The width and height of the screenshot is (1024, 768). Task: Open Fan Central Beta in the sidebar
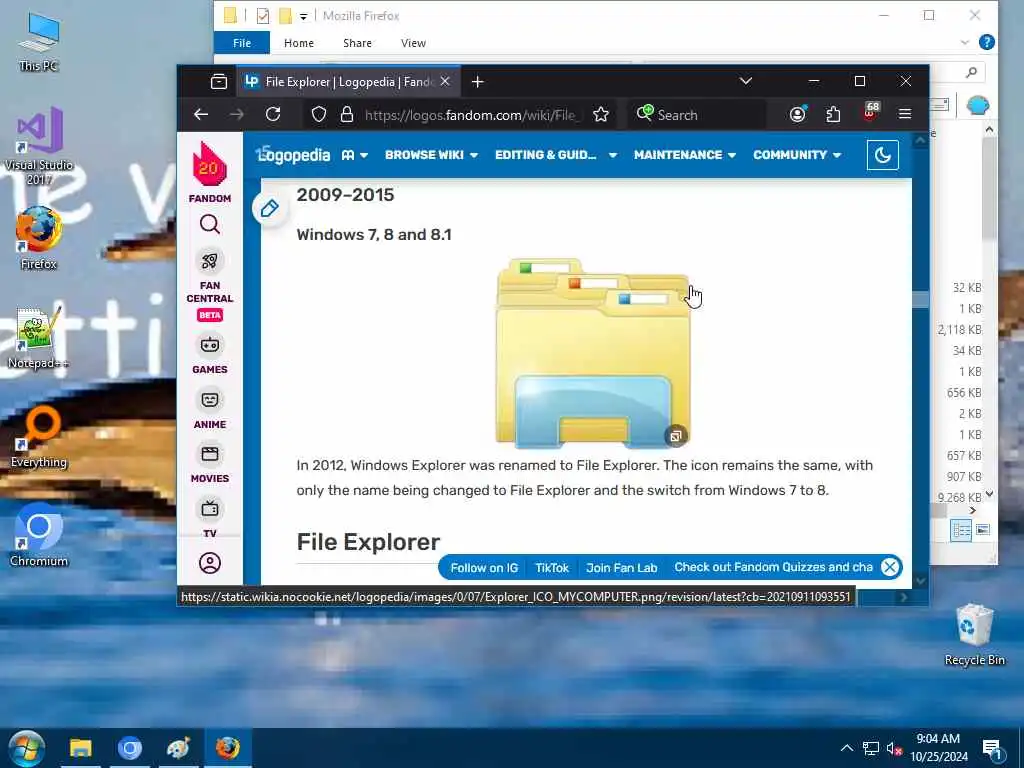pos(210,285)
